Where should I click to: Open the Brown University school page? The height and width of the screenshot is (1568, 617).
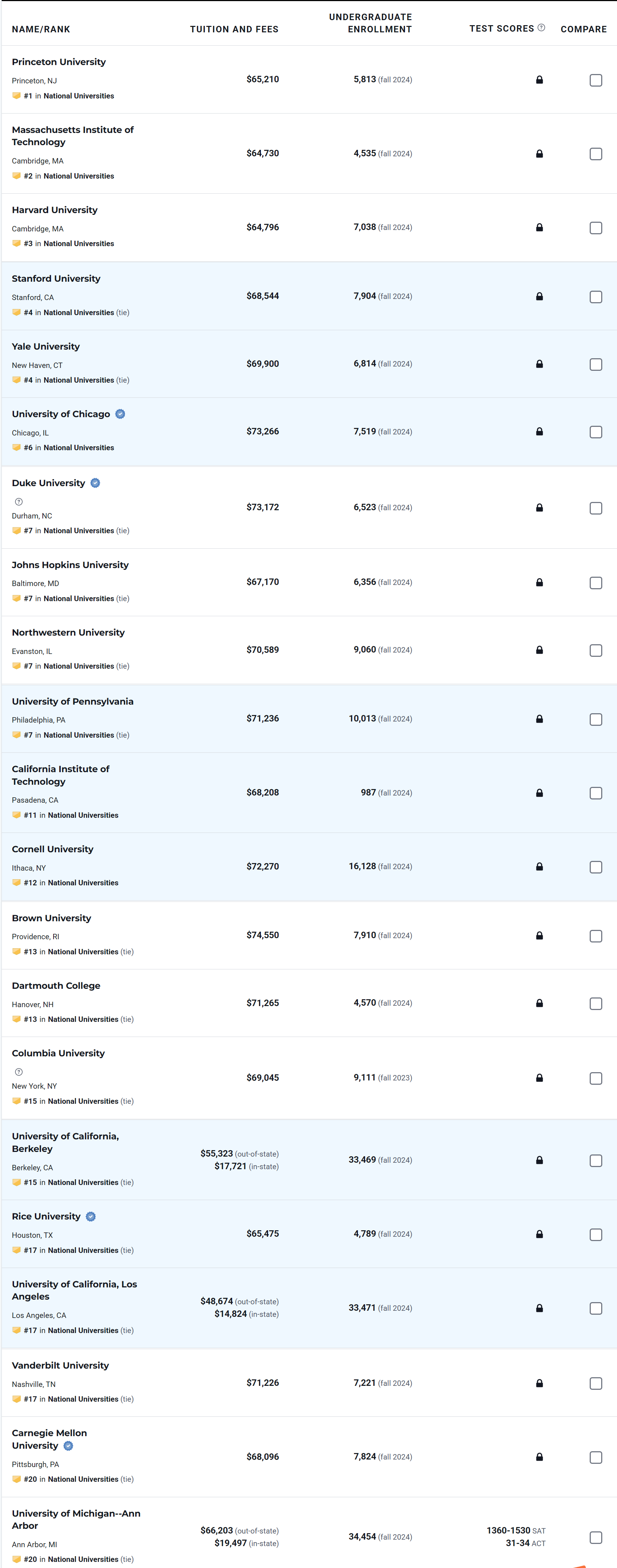pyautogui.click(x=52, y=918)
